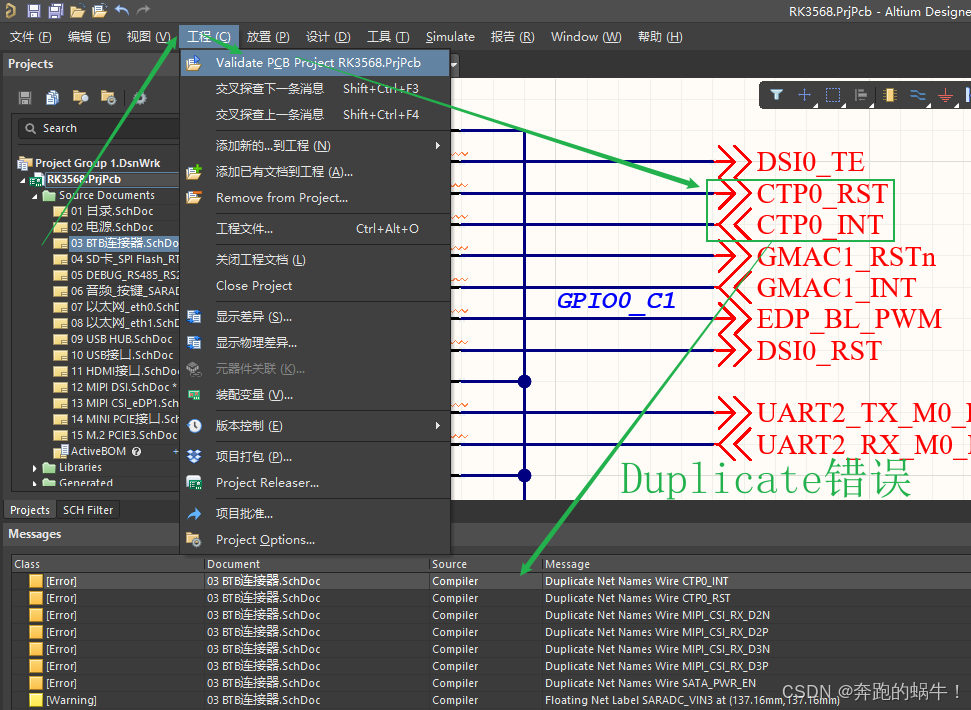
Task: Click the add existing document folder icon
Action: pyautogui.click(x=194, y=171)
